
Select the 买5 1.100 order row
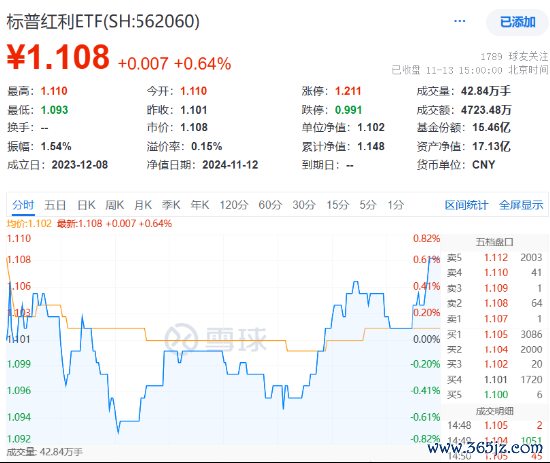point(495,395)
